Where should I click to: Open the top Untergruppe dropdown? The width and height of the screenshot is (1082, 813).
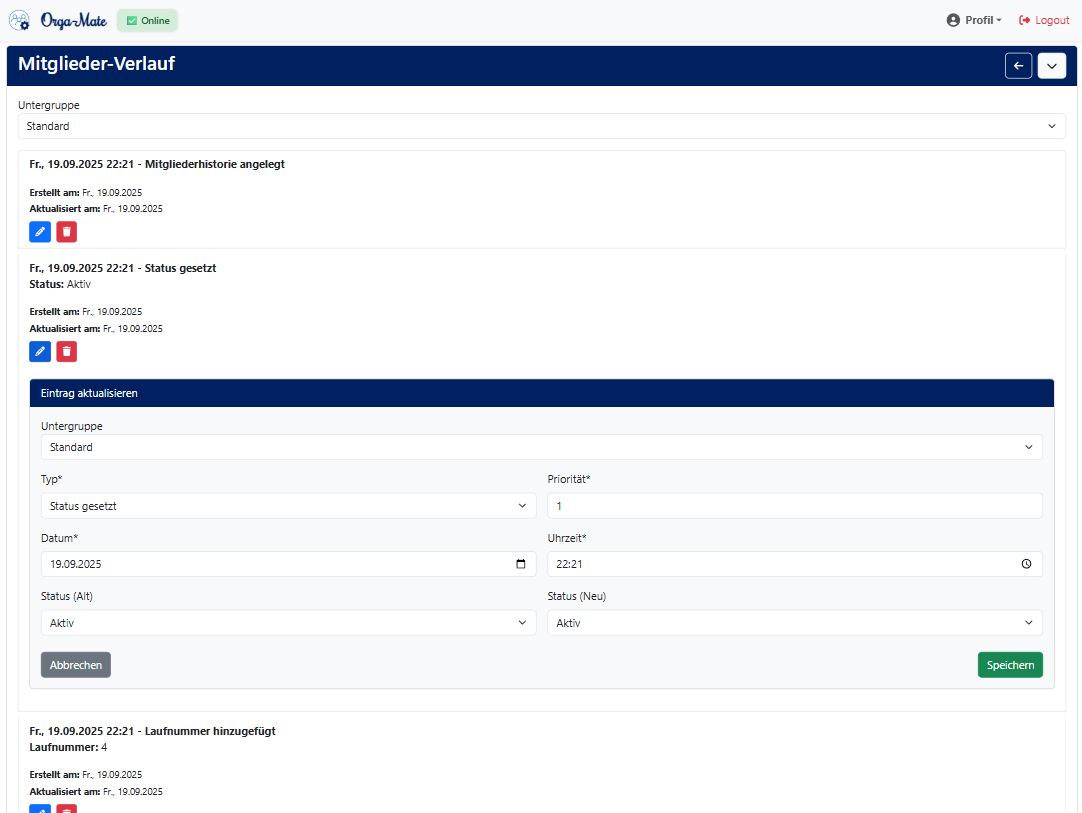point(540,126)
